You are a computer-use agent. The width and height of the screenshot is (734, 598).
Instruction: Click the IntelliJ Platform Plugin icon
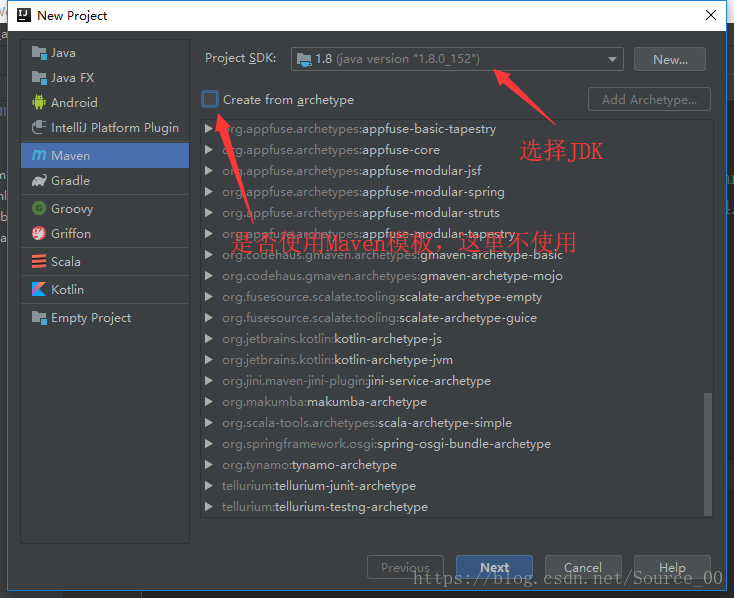(39, 127)
